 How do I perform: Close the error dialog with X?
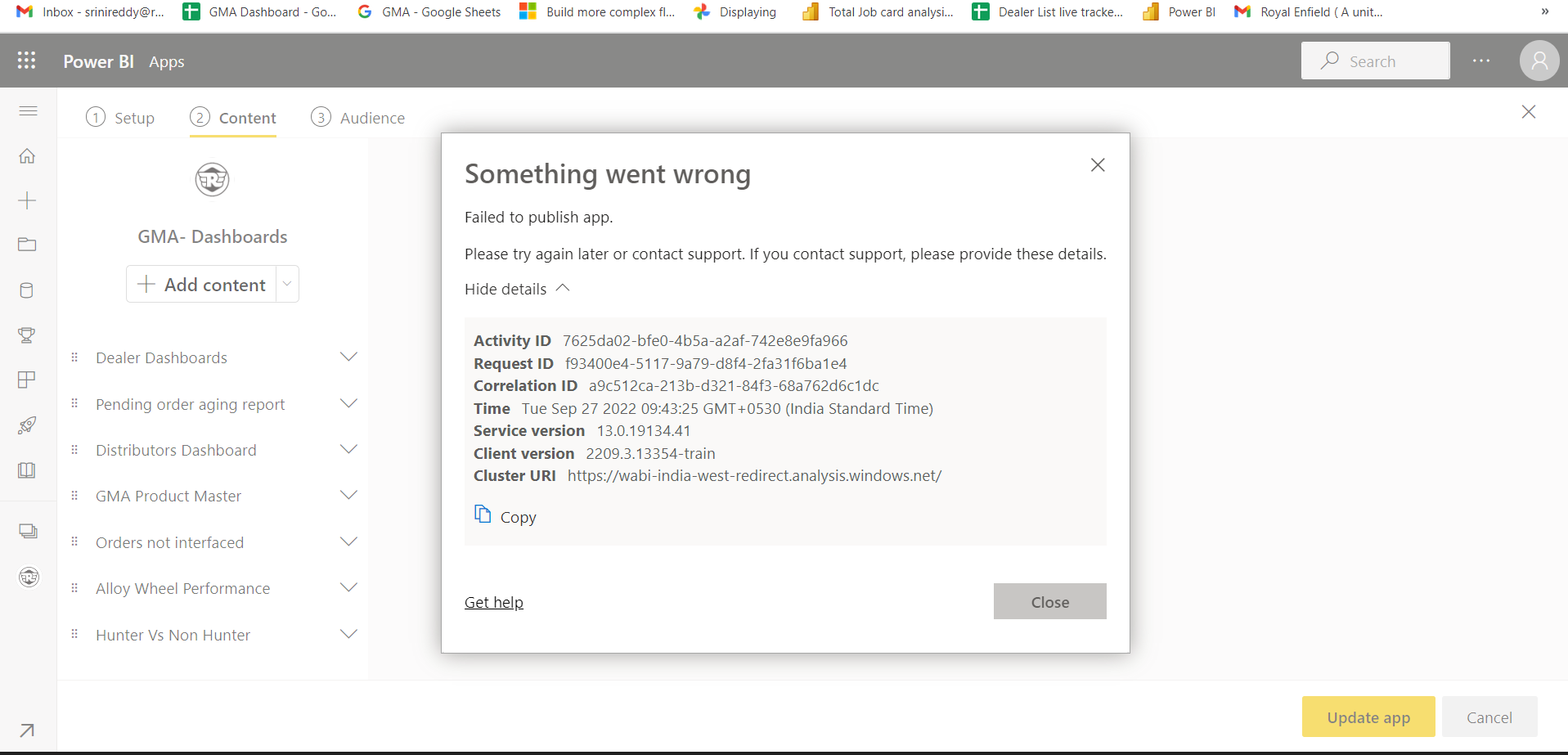pos(1098,165)
